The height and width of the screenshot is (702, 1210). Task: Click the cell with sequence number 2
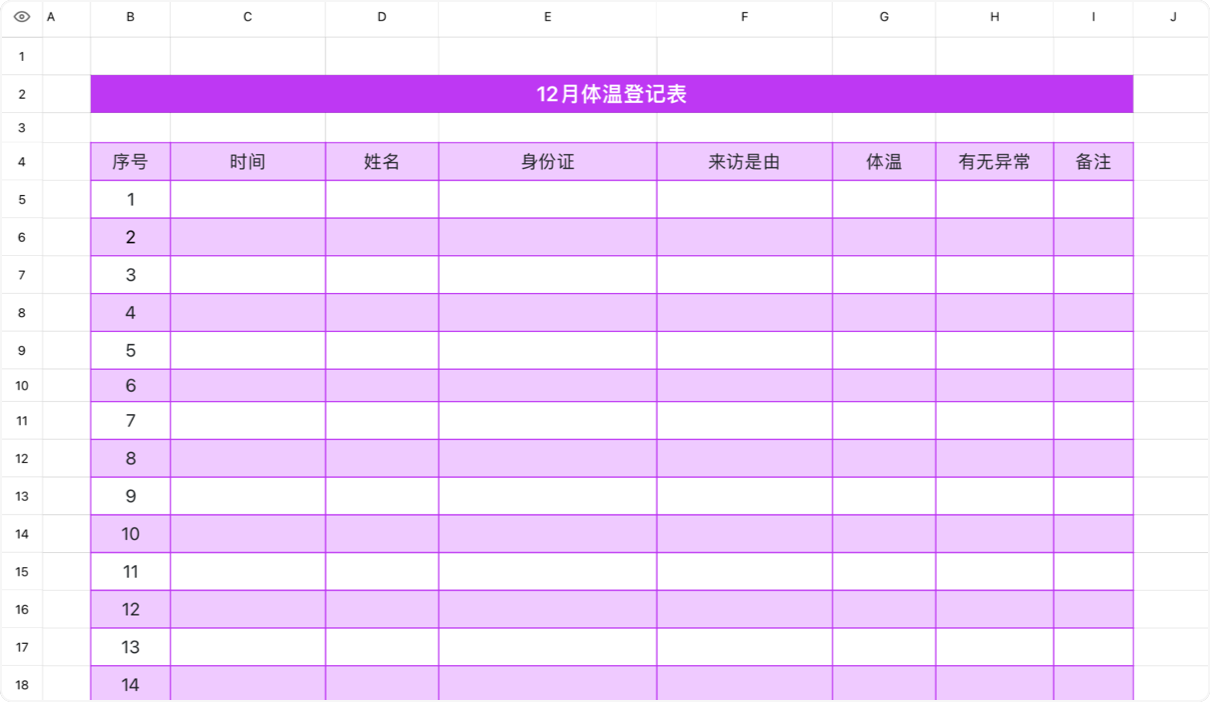coord(131,238)
